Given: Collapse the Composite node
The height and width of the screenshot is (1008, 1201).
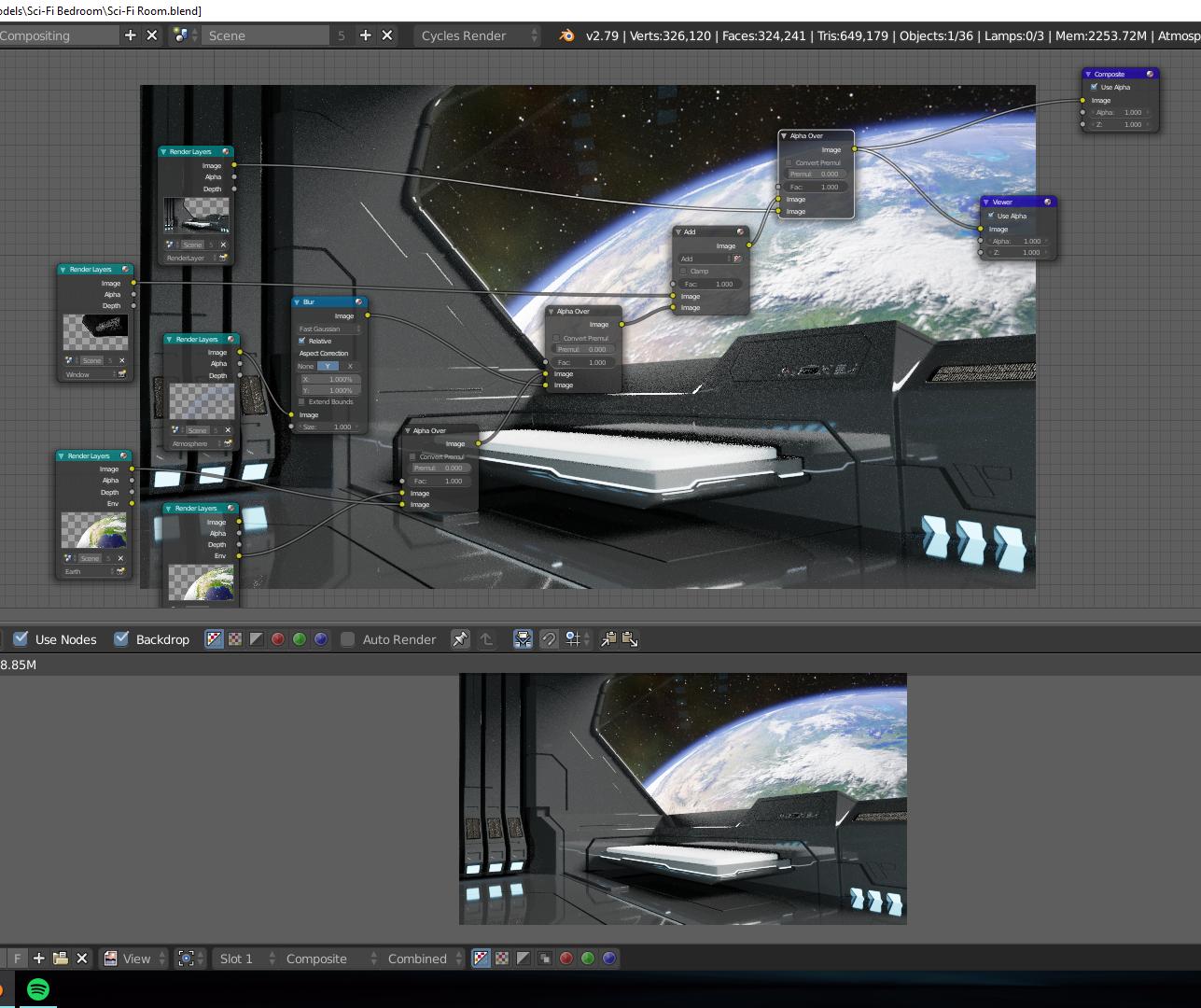Looking at the screenshot, I should pos(1088,74).
